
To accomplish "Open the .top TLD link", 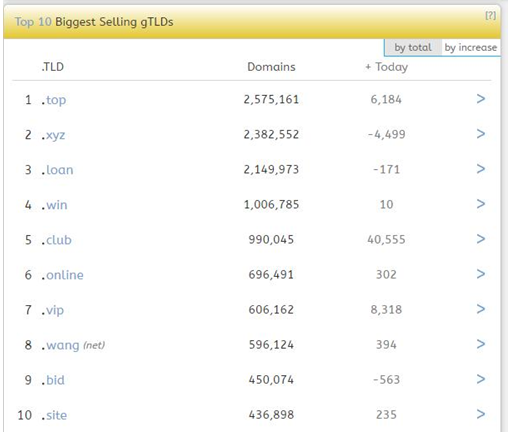I will click(x=54, y=100).
